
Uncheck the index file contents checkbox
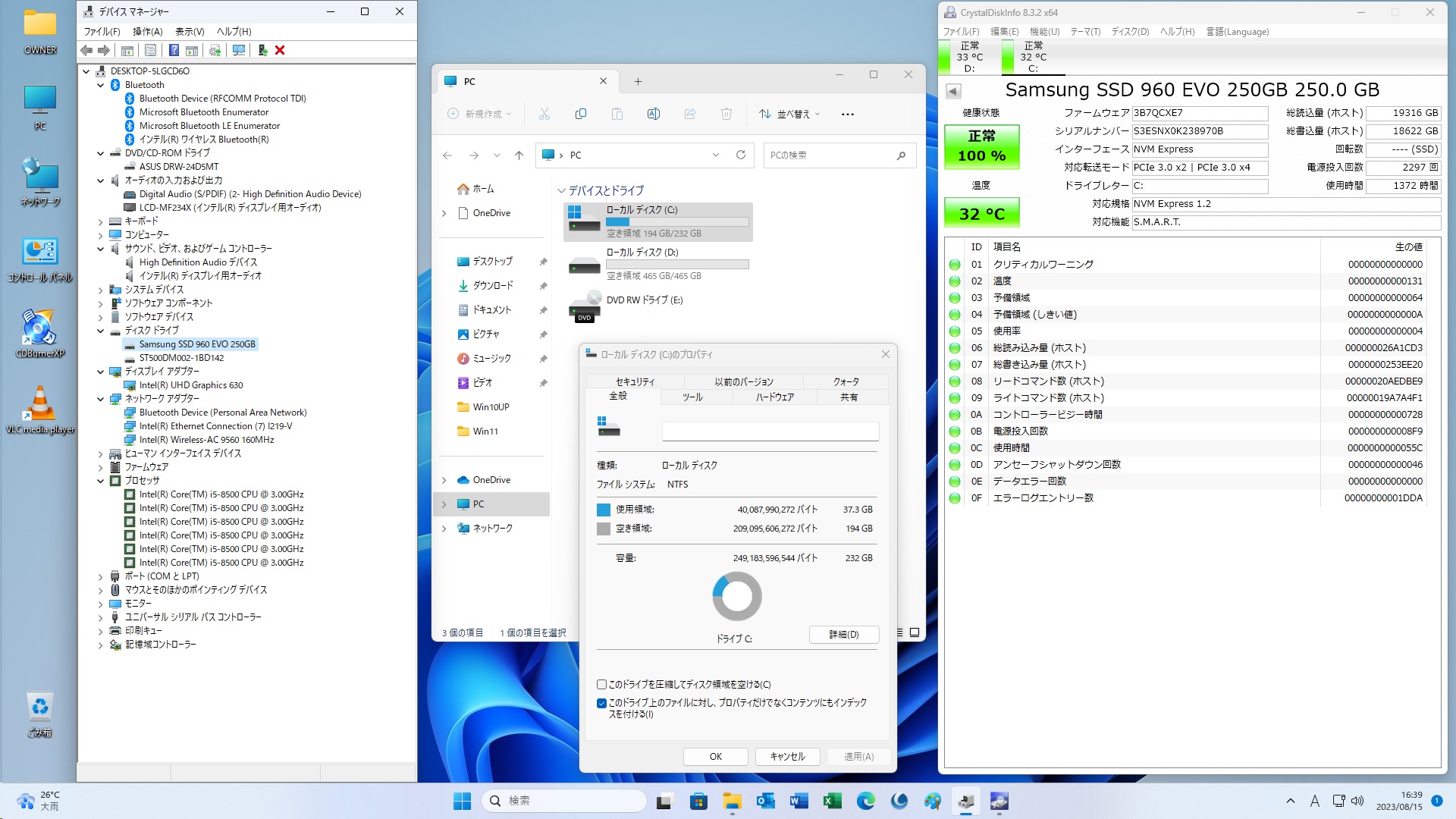click(x=601, y=703)
